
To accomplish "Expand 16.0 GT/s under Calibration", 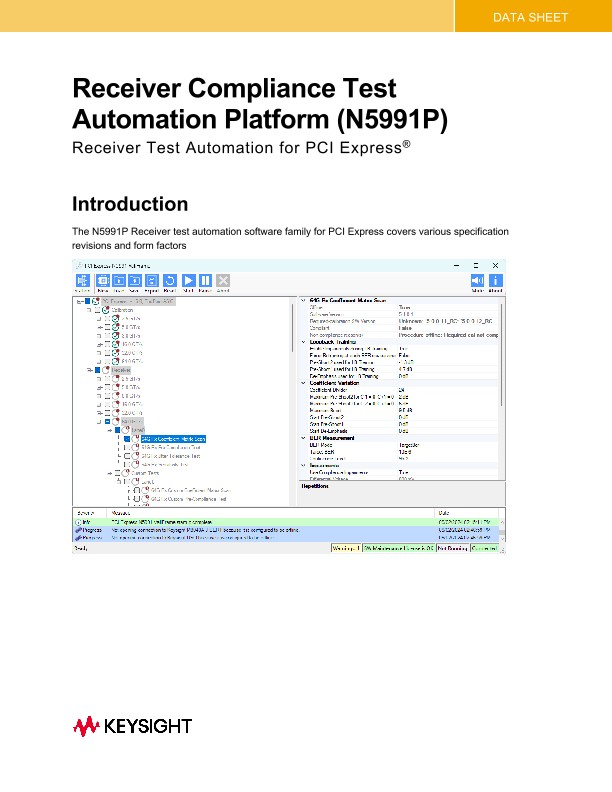I will pyautogui.click(x=99, y=344).
